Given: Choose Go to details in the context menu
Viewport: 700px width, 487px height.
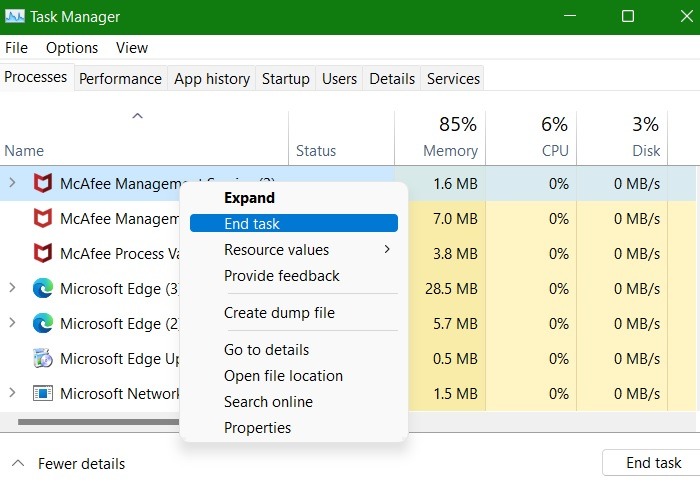Looking at the screenshot, I should tap(294, 350).
